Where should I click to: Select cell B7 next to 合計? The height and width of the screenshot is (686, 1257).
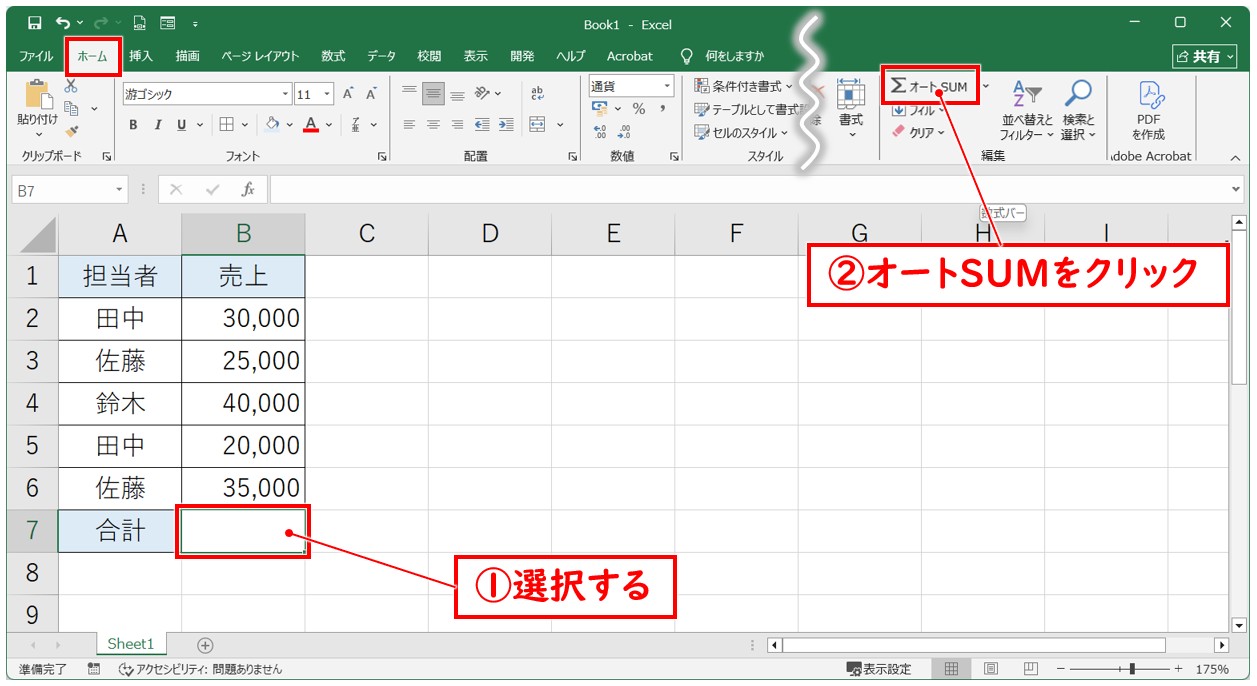[x=243, y=531]
